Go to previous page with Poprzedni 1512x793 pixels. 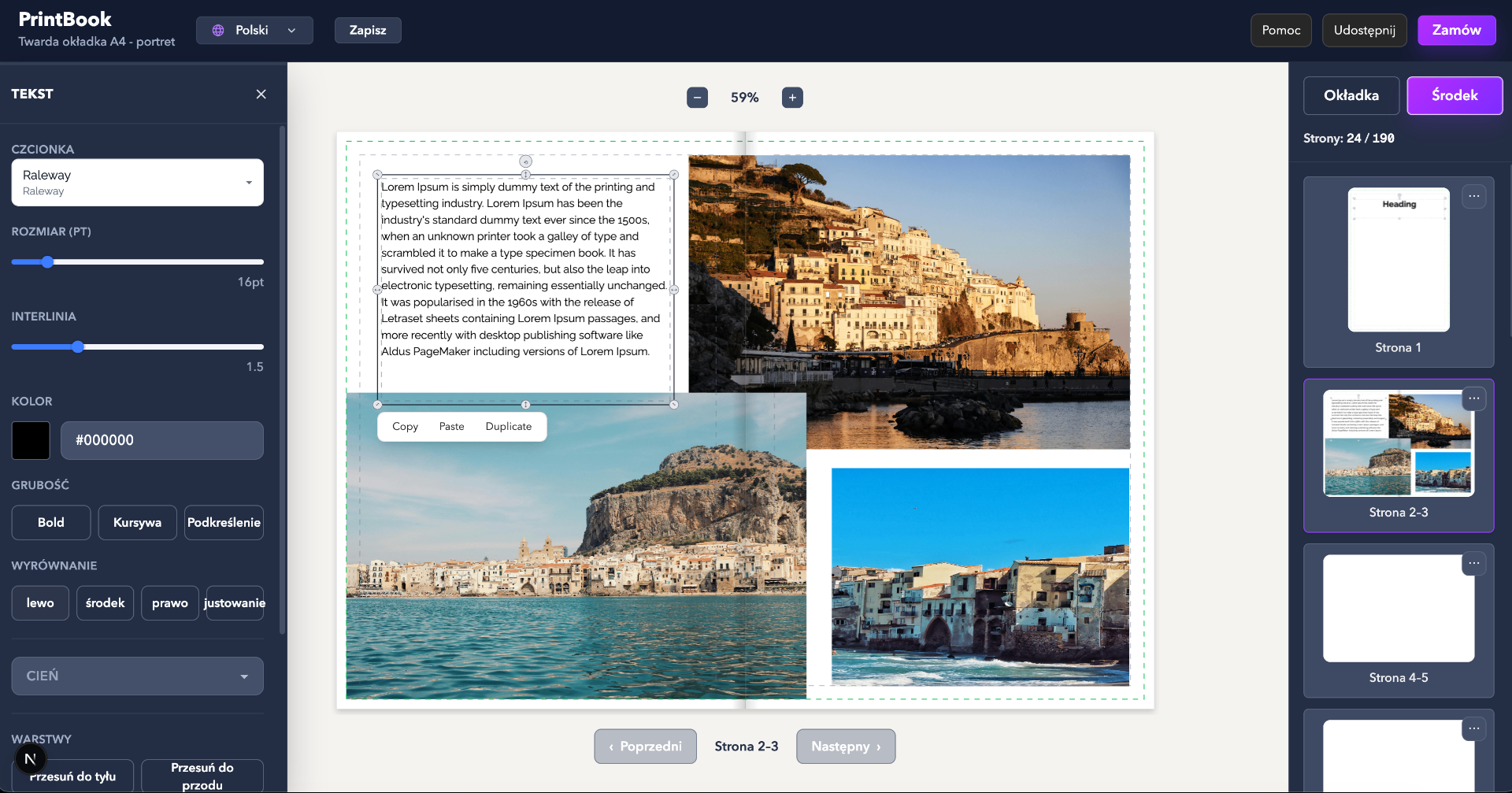click(x=646, y=747)
